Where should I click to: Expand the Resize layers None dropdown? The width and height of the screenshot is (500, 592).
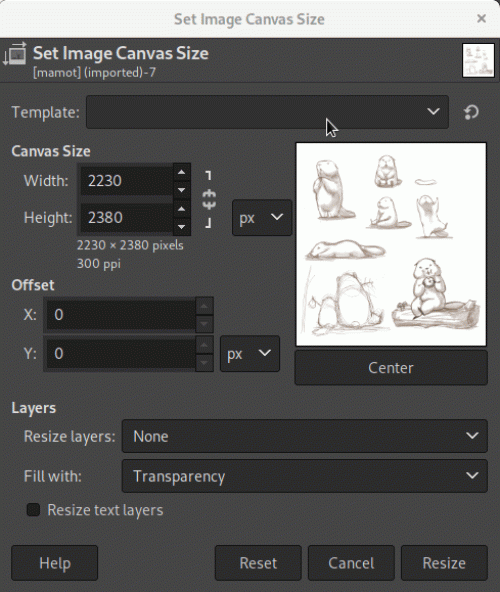305,436
